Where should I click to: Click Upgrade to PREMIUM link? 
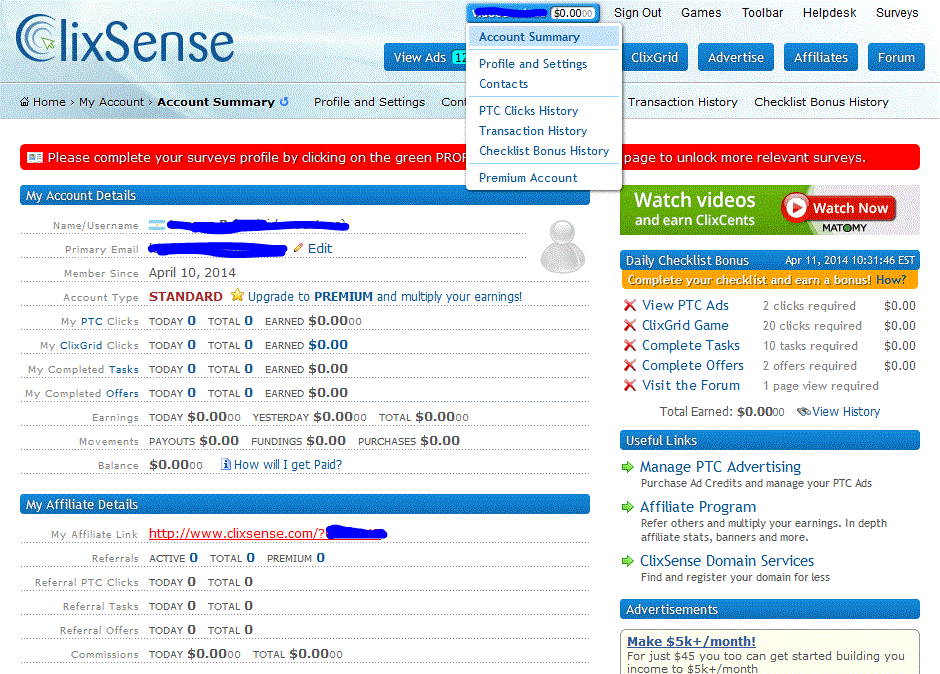[385, 296]
